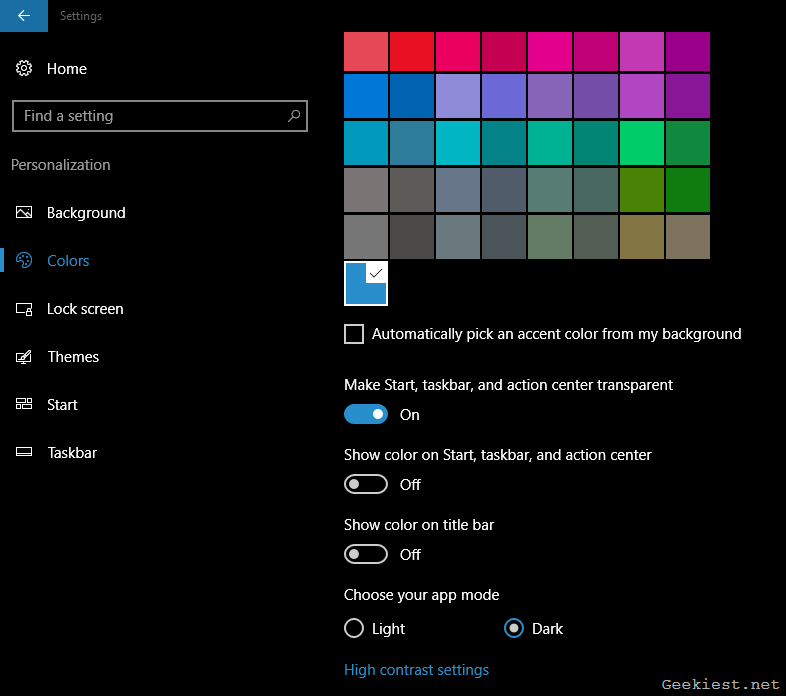Enable color on Start, taskbar, action center
The image size is (786, 696).
(366, 484)
